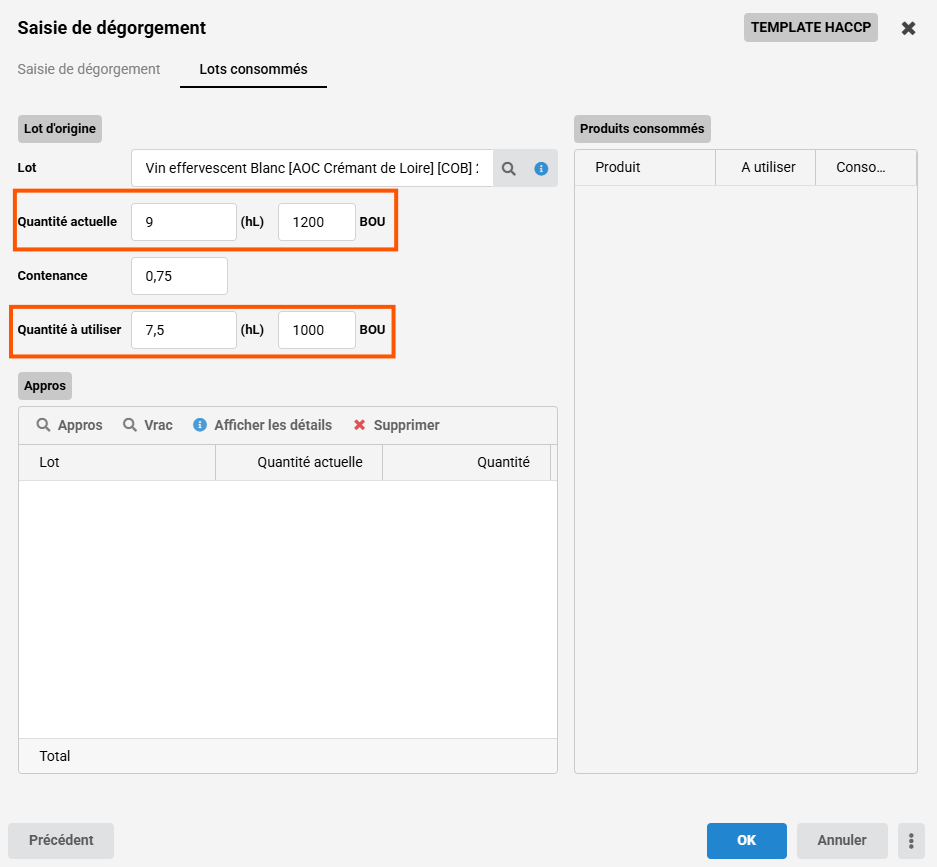Click the Vrac search toolbar button
This screenshot has height=867, width=937.
148,425
